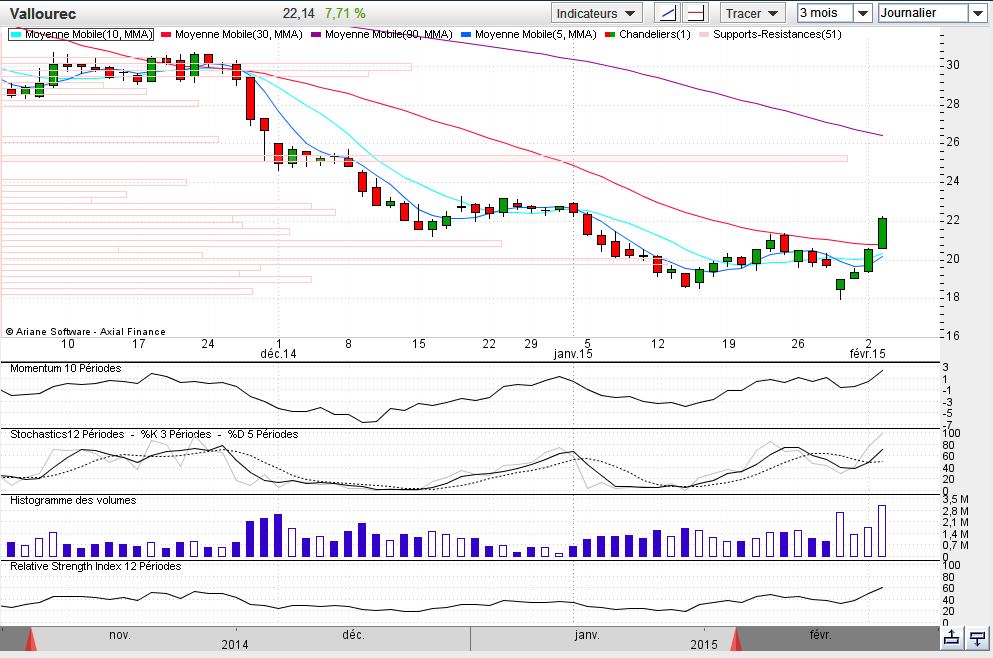Click the déc.14 date axis label
The image size is (993, 658).
279,354
